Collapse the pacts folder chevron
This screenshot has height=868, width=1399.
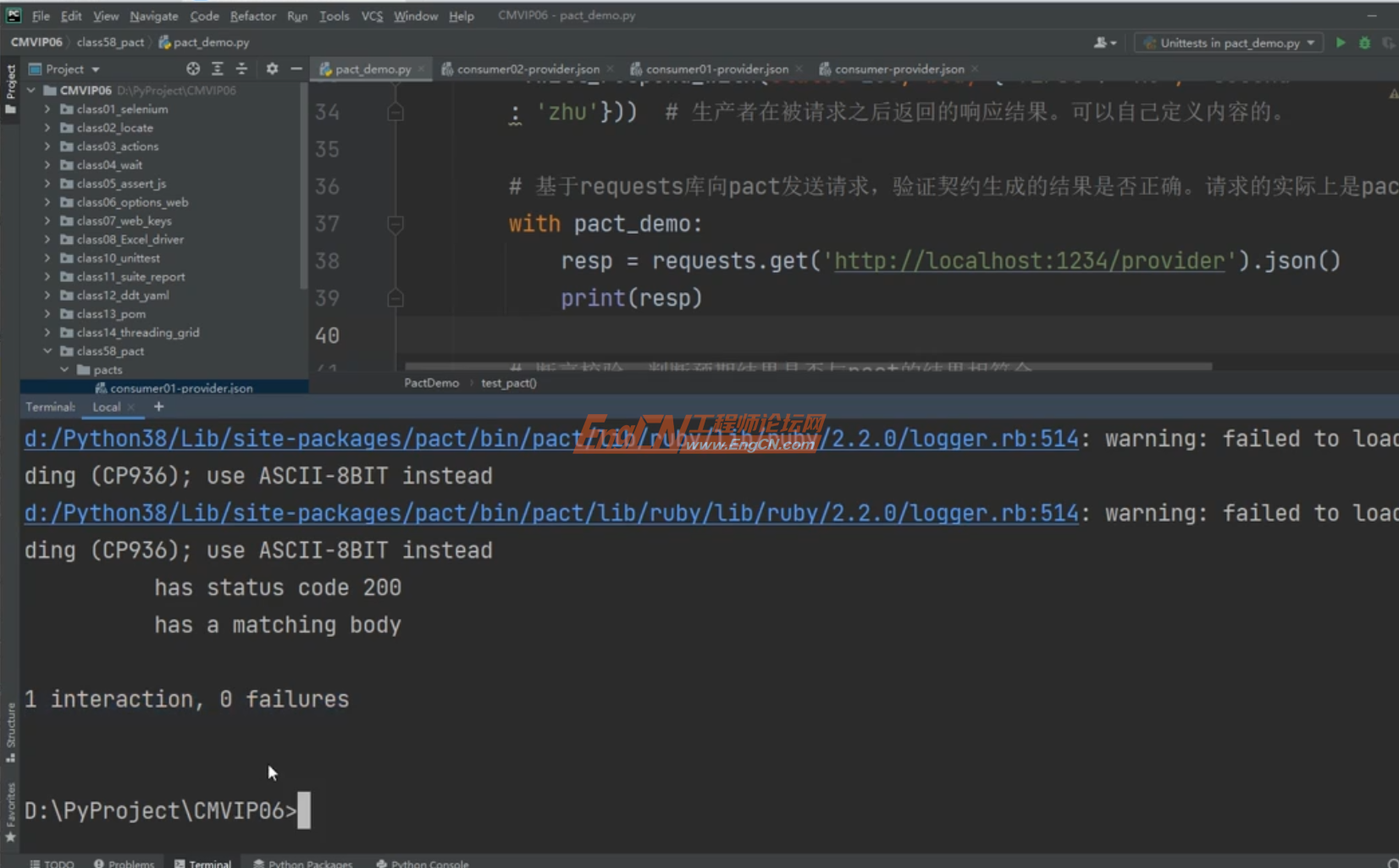coord(64,369)
